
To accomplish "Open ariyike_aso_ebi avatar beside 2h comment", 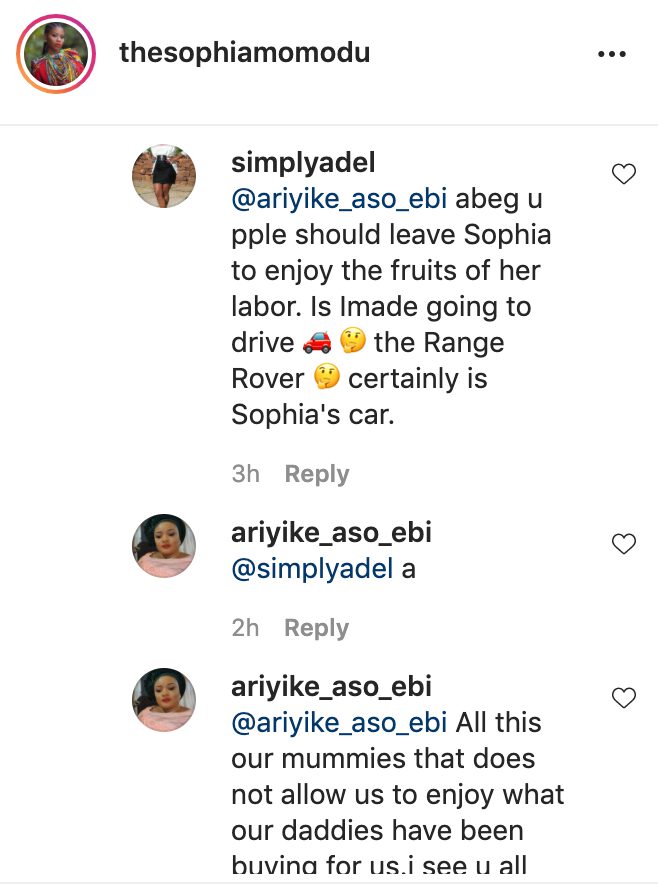I will coord(164,546).
